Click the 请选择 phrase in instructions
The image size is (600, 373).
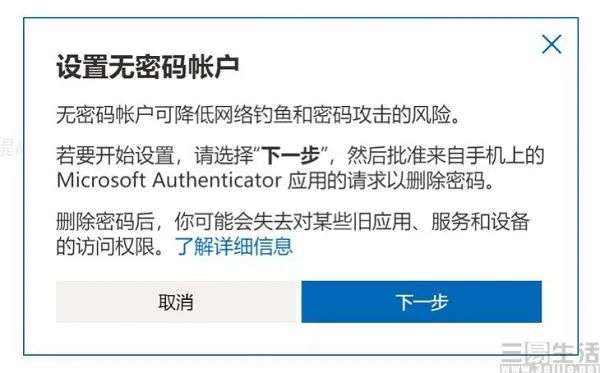(x=224, y=156)
